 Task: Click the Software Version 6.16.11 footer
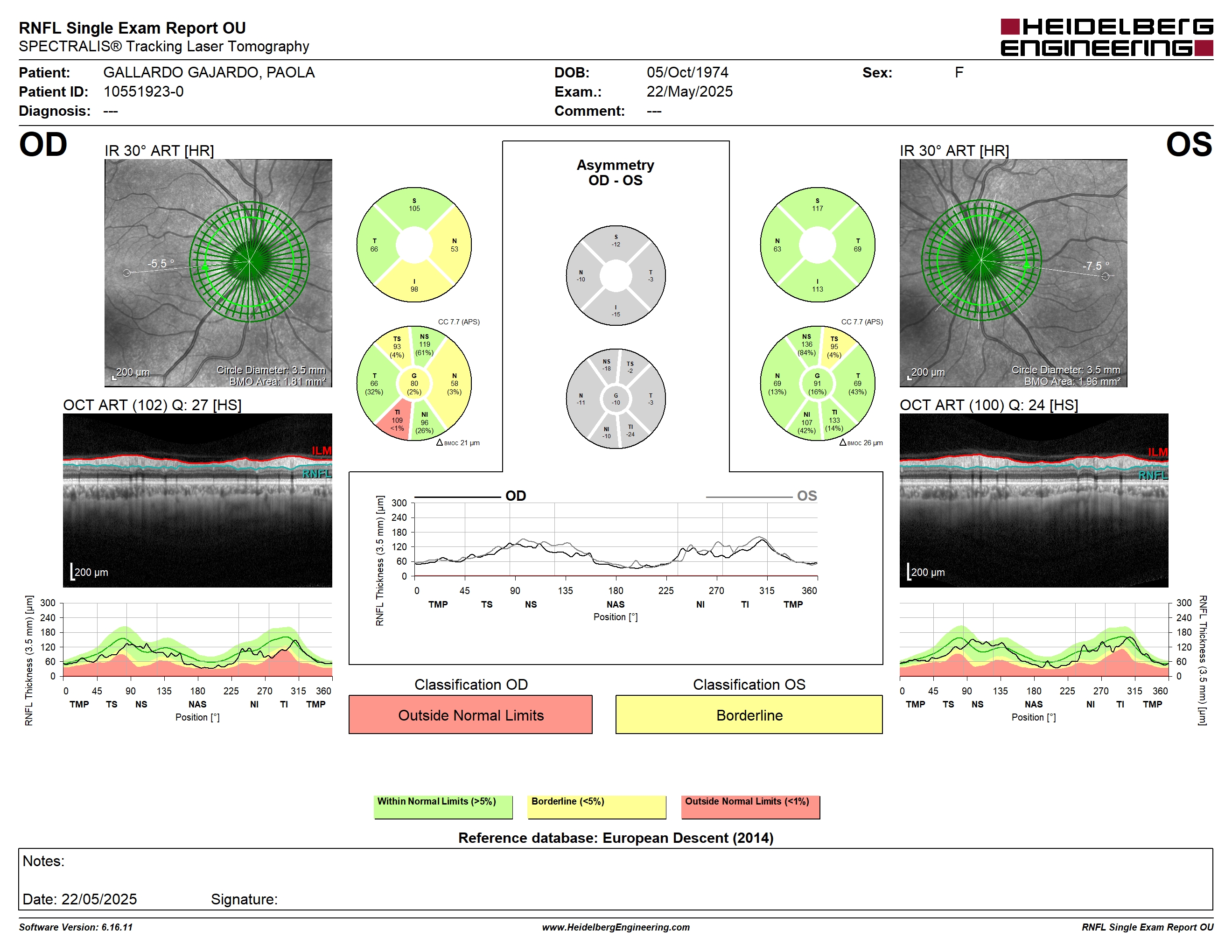click(76, 927)
